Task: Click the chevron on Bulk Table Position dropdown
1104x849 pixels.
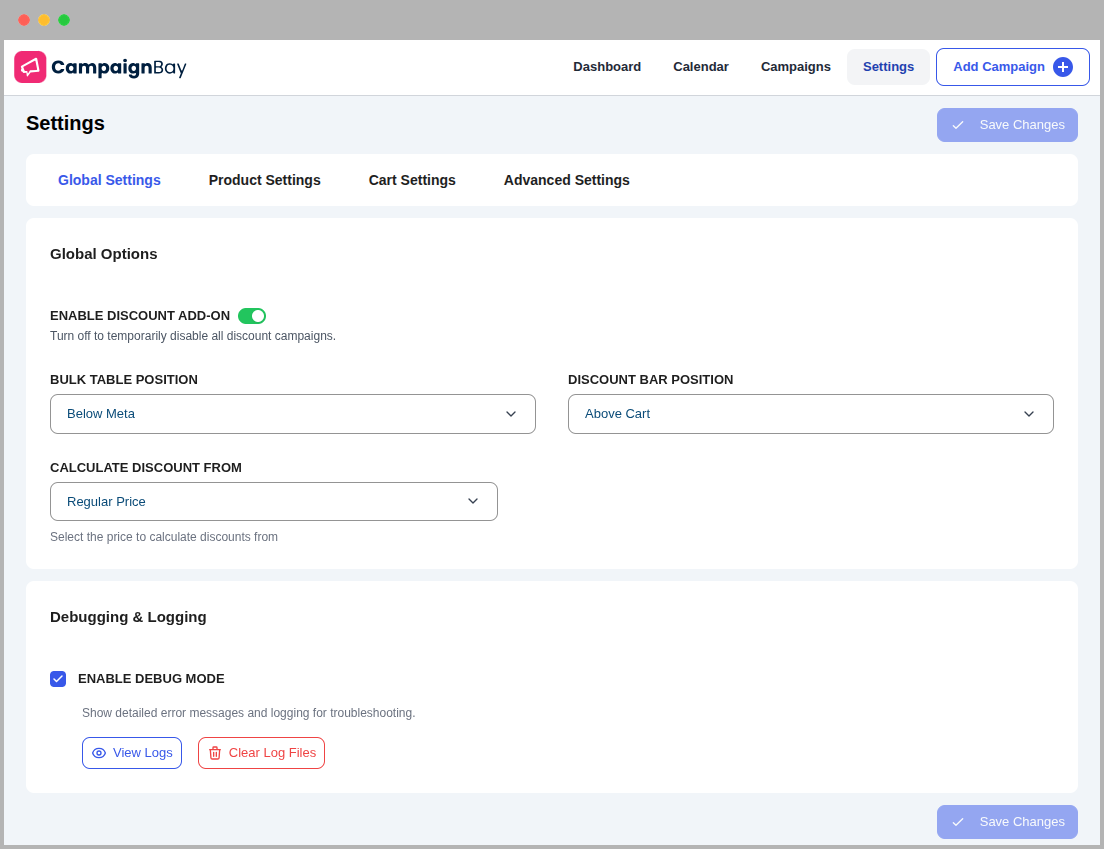Action: pyautogui.click(x=511, y=413)
